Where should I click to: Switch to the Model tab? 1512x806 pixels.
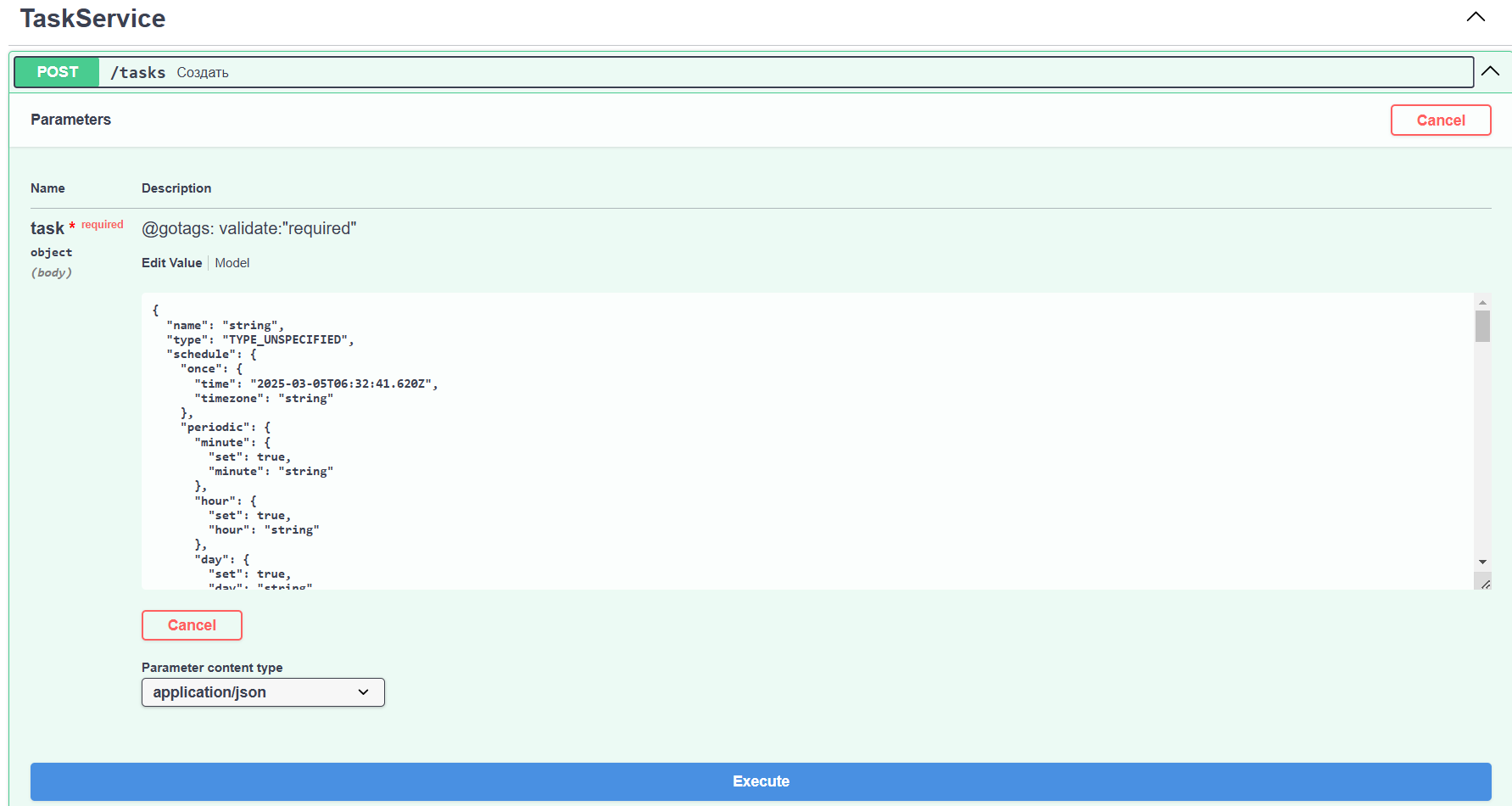pos(232,263)
